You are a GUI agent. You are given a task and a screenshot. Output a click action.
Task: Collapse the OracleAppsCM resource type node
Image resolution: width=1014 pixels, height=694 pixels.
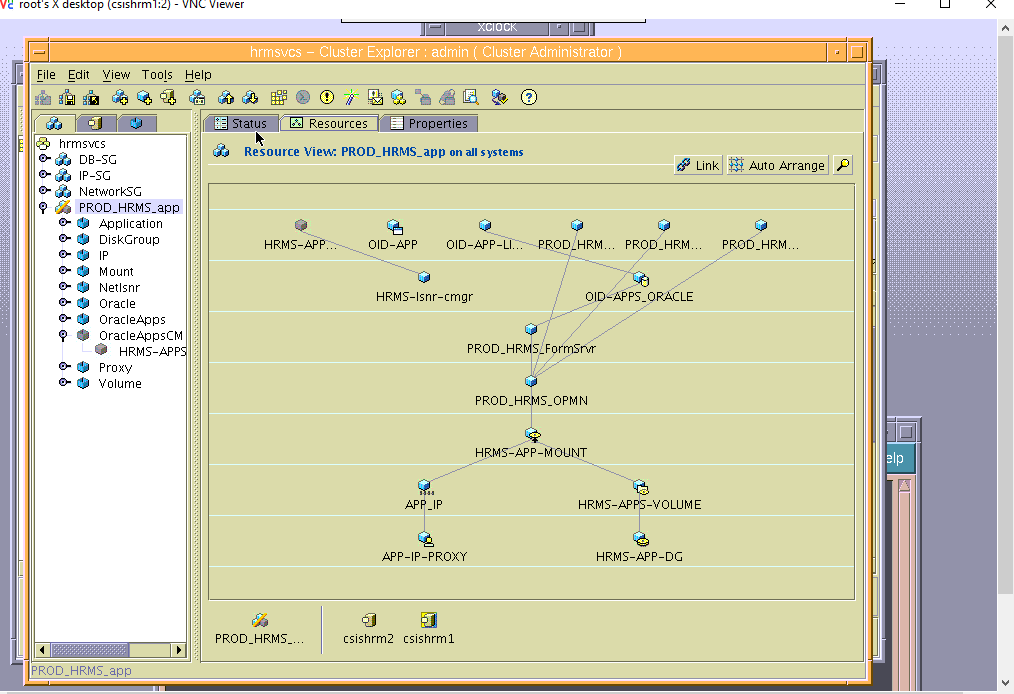click(63, 335)
